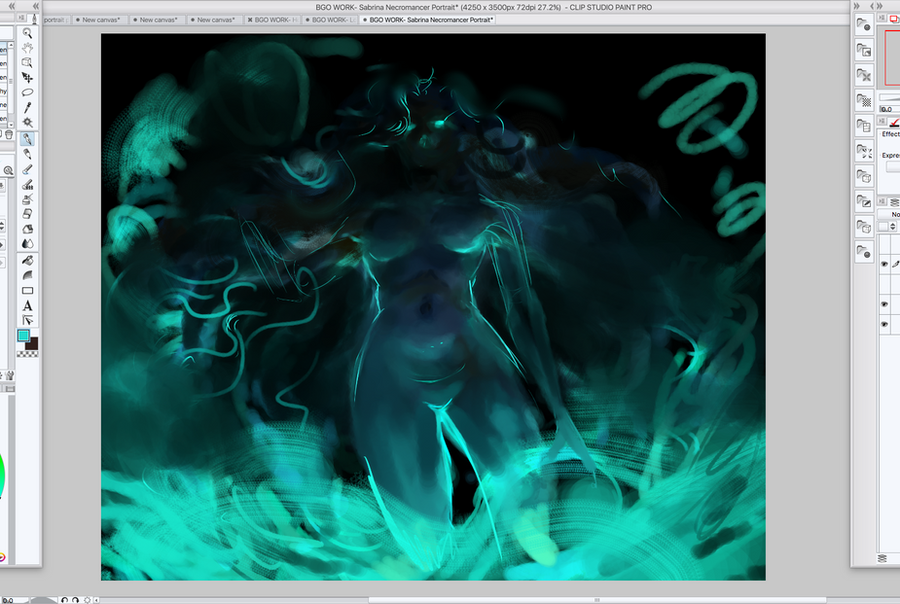
Task: Select the Move (hand) tool
Action: (x=27, y=48)
